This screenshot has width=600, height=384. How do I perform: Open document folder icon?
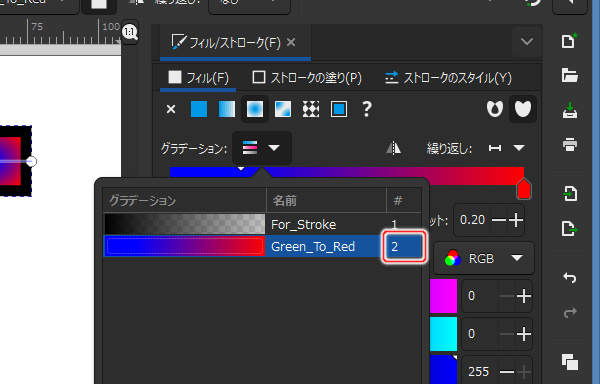coord(569,75)
